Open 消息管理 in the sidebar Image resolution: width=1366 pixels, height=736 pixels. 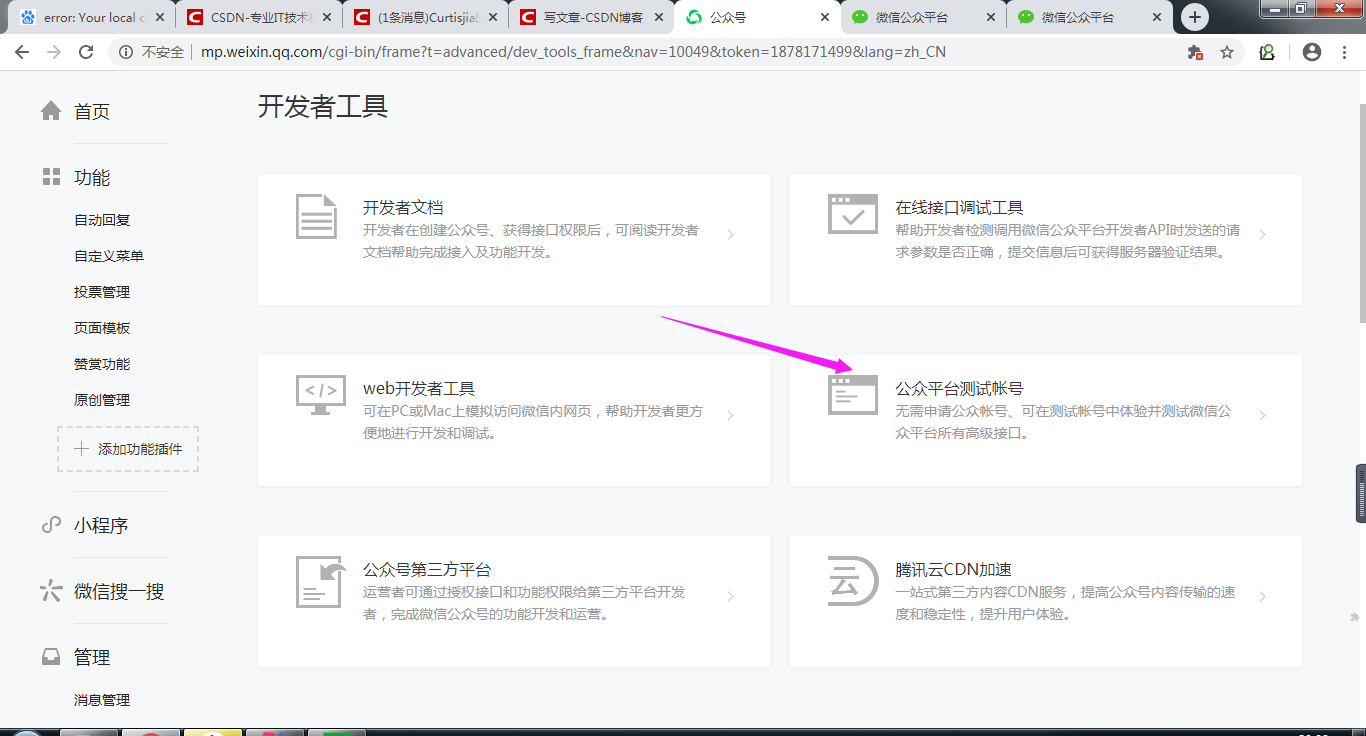point(102,700)
